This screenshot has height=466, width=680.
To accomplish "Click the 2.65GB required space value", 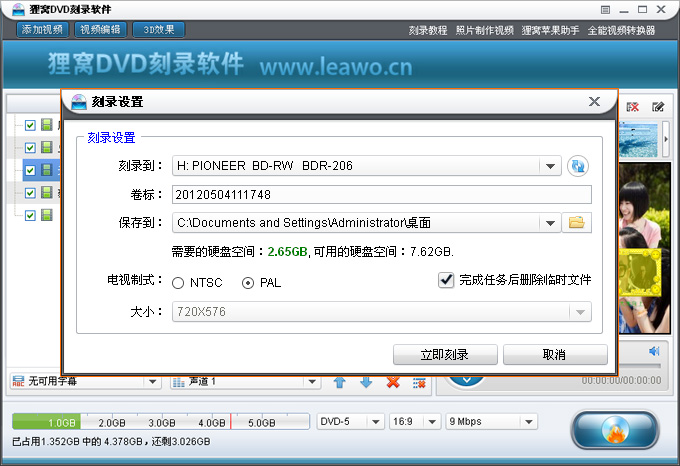I will point(288,252).
